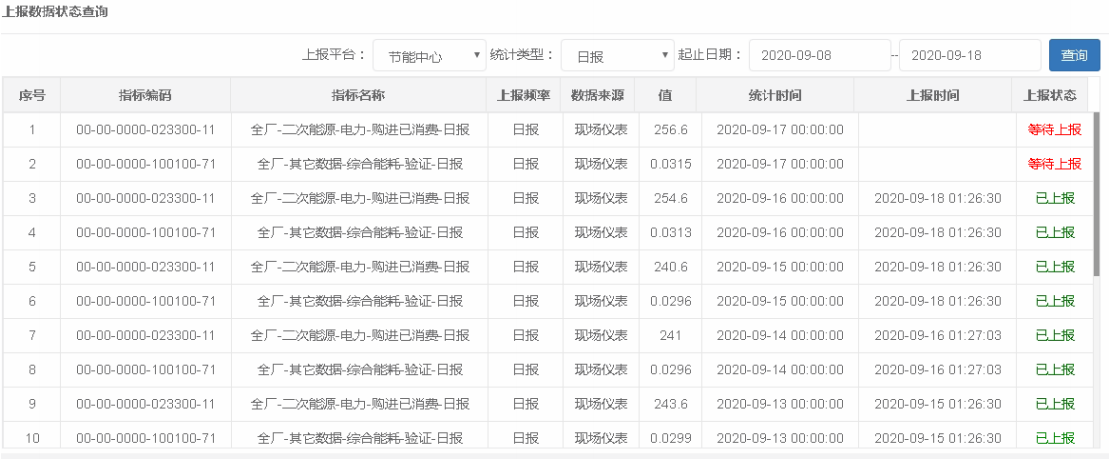Select value cell 243.6
This screenshot has height=461, width=1114.
(671, 404)
